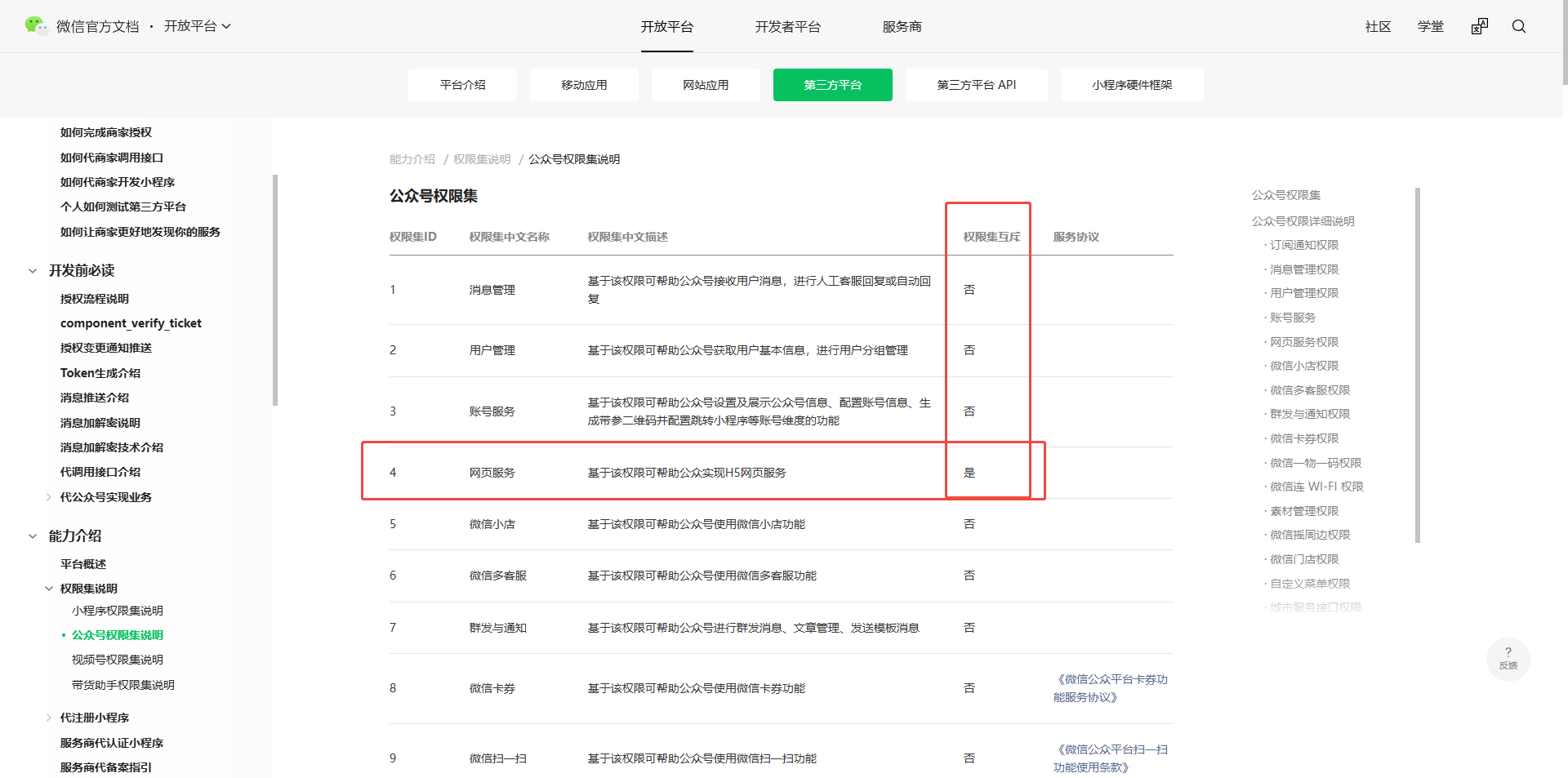Jump to 公众号权限集 in page outline
The width and height of the screenshot is (1568, 778).
point(1286,195)
